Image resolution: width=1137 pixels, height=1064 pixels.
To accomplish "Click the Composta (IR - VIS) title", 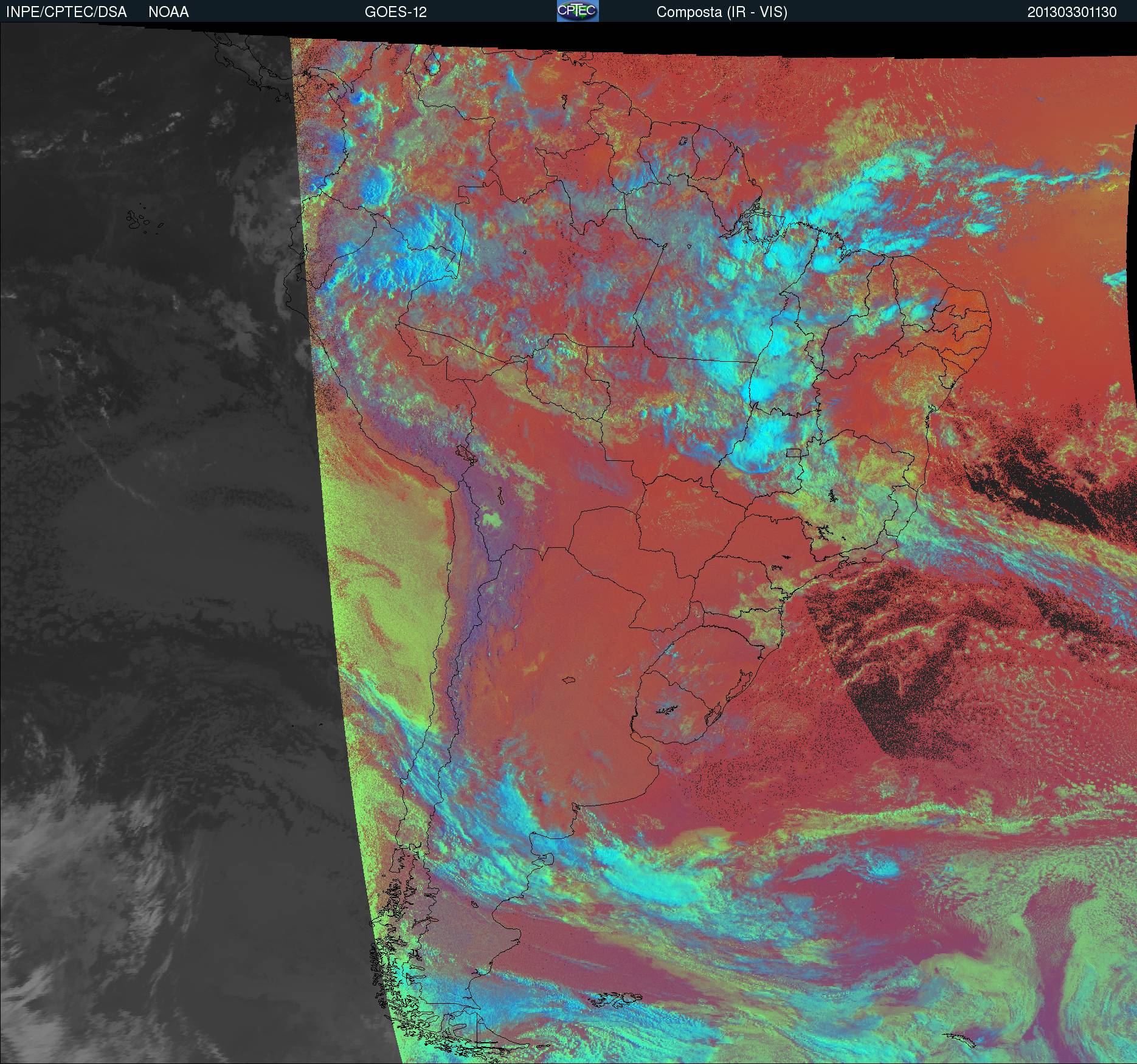I will (722, 12).
